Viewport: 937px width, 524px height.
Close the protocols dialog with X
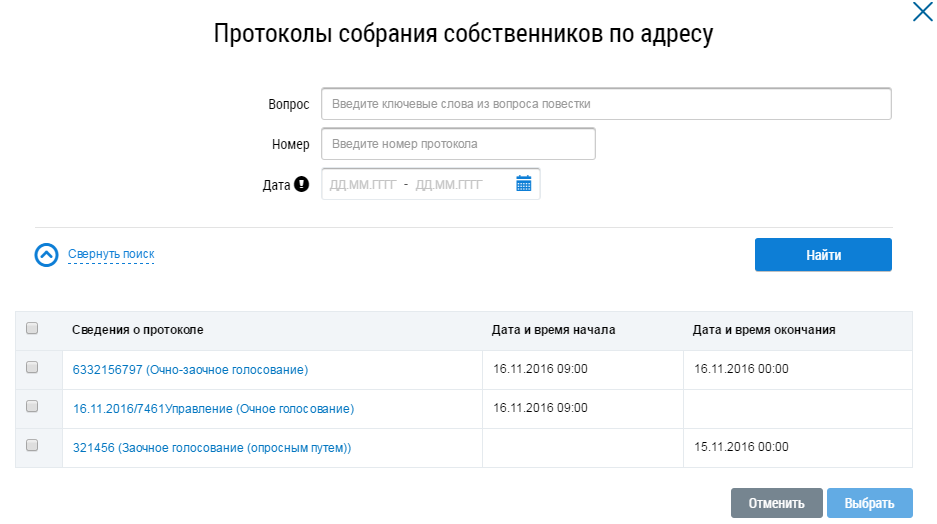coord(921,12)
